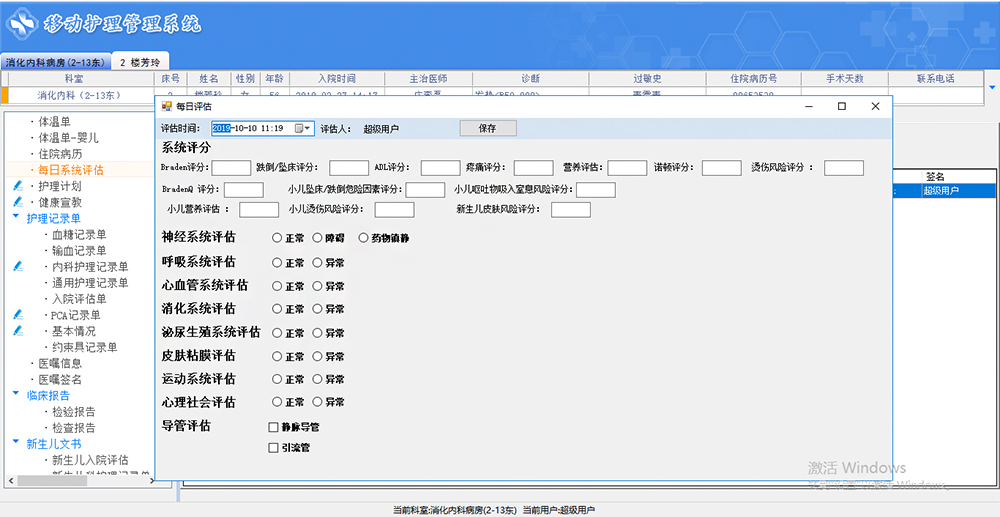Click the 诺顿评分 input field
The width and height of the screenshot is (1000, 517).
click(721, 168)
